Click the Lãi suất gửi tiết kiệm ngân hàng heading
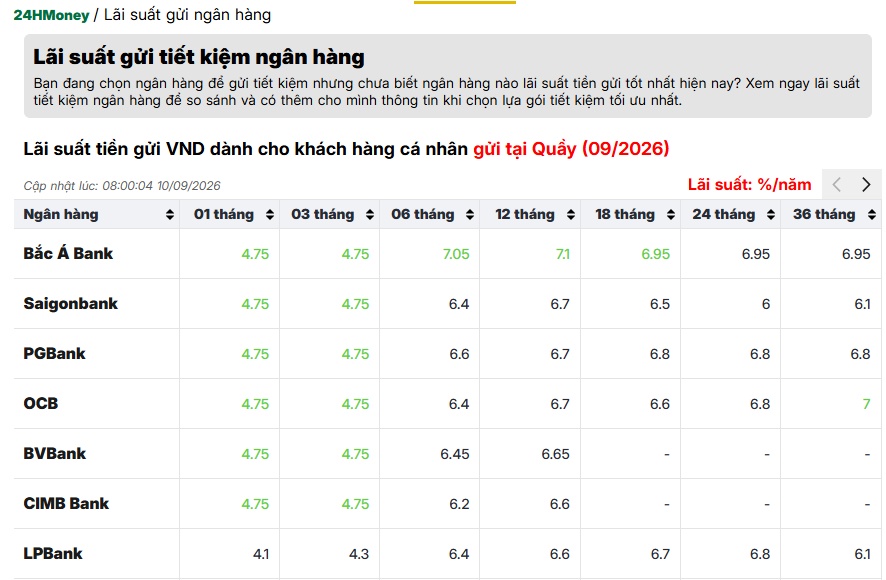The image size is (886, 580). coord(199,57)
